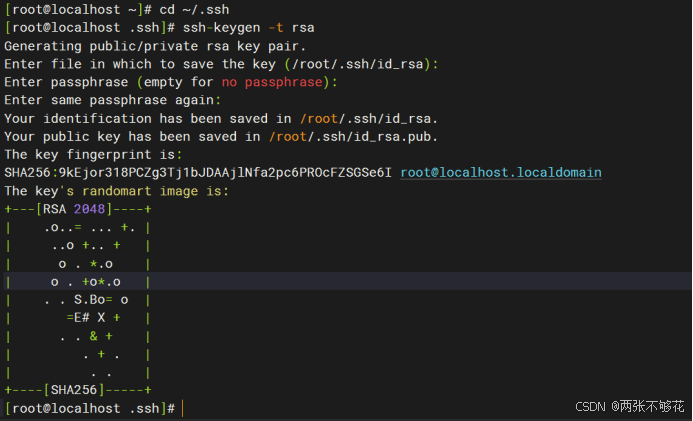
Task: Click the 'cd ~/.ssh' command line
Action: [117, 9]
